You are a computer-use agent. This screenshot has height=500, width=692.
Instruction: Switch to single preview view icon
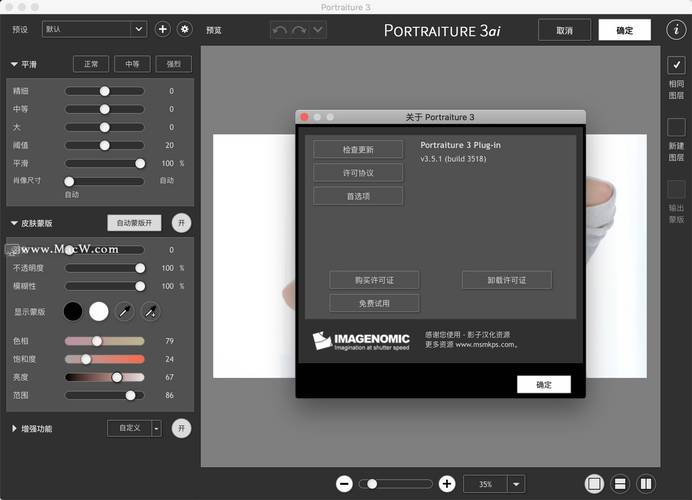[x=594, y=484]
